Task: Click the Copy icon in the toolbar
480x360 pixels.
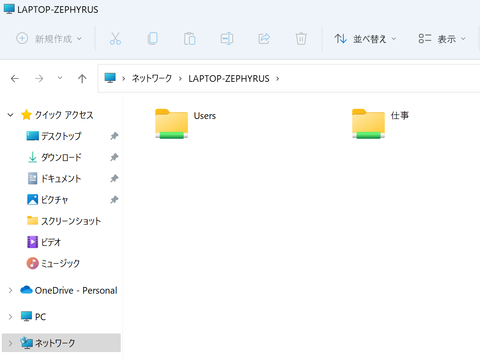Action: coord(153,39)
